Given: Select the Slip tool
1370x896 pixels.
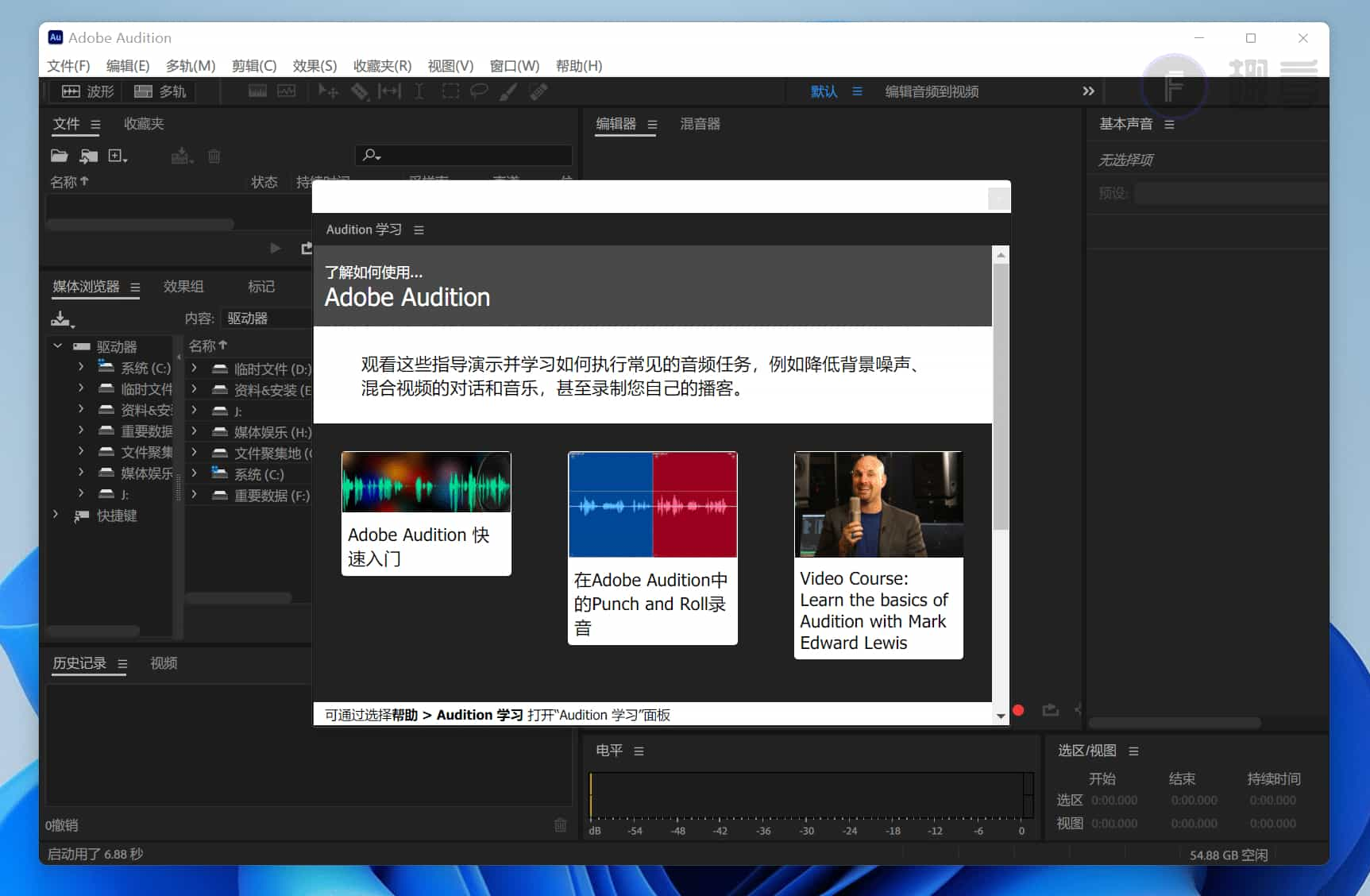Looking at the screenshot, I should (389, 91).
